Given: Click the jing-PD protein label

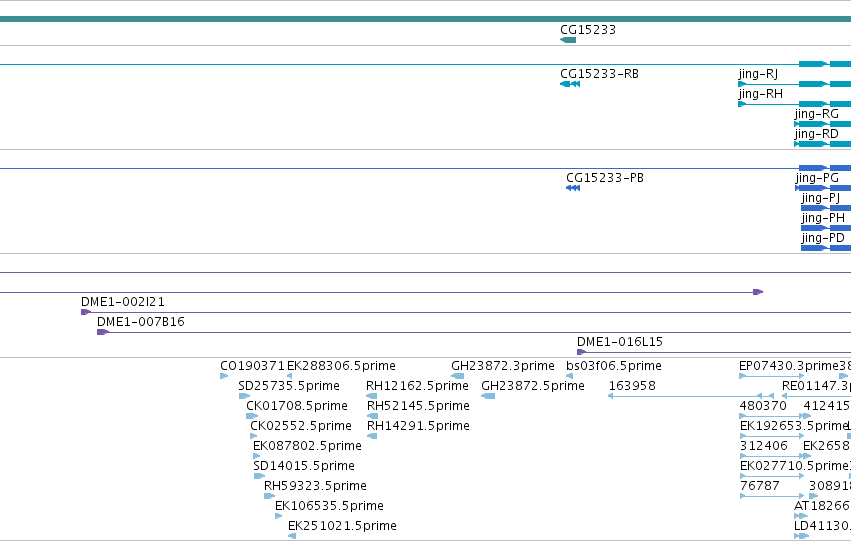Looking at the screenshot, I should [x=823, y=238].
